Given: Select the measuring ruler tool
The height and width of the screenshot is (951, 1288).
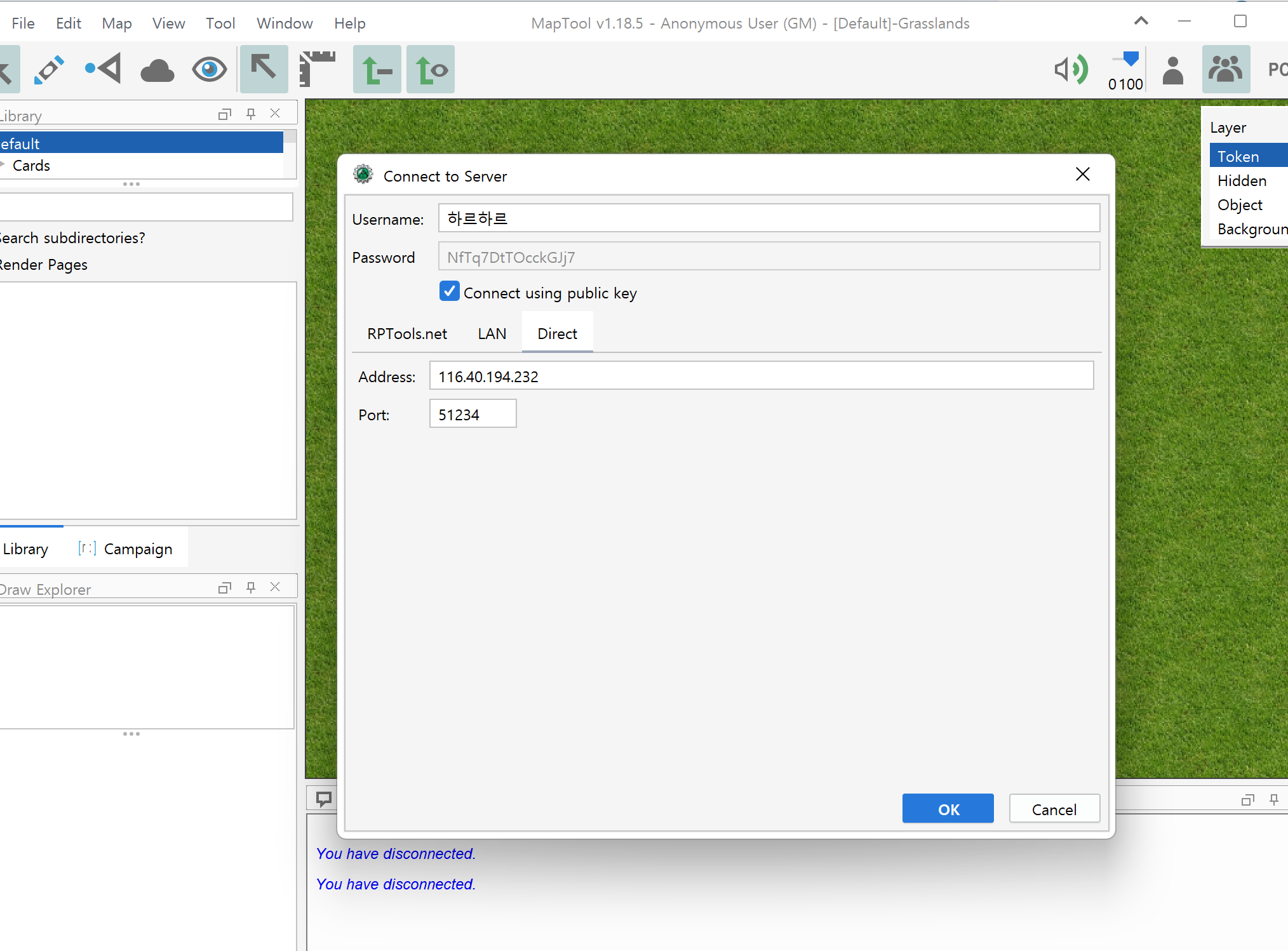Looking at the screenshot, I should tap(318, 69).
